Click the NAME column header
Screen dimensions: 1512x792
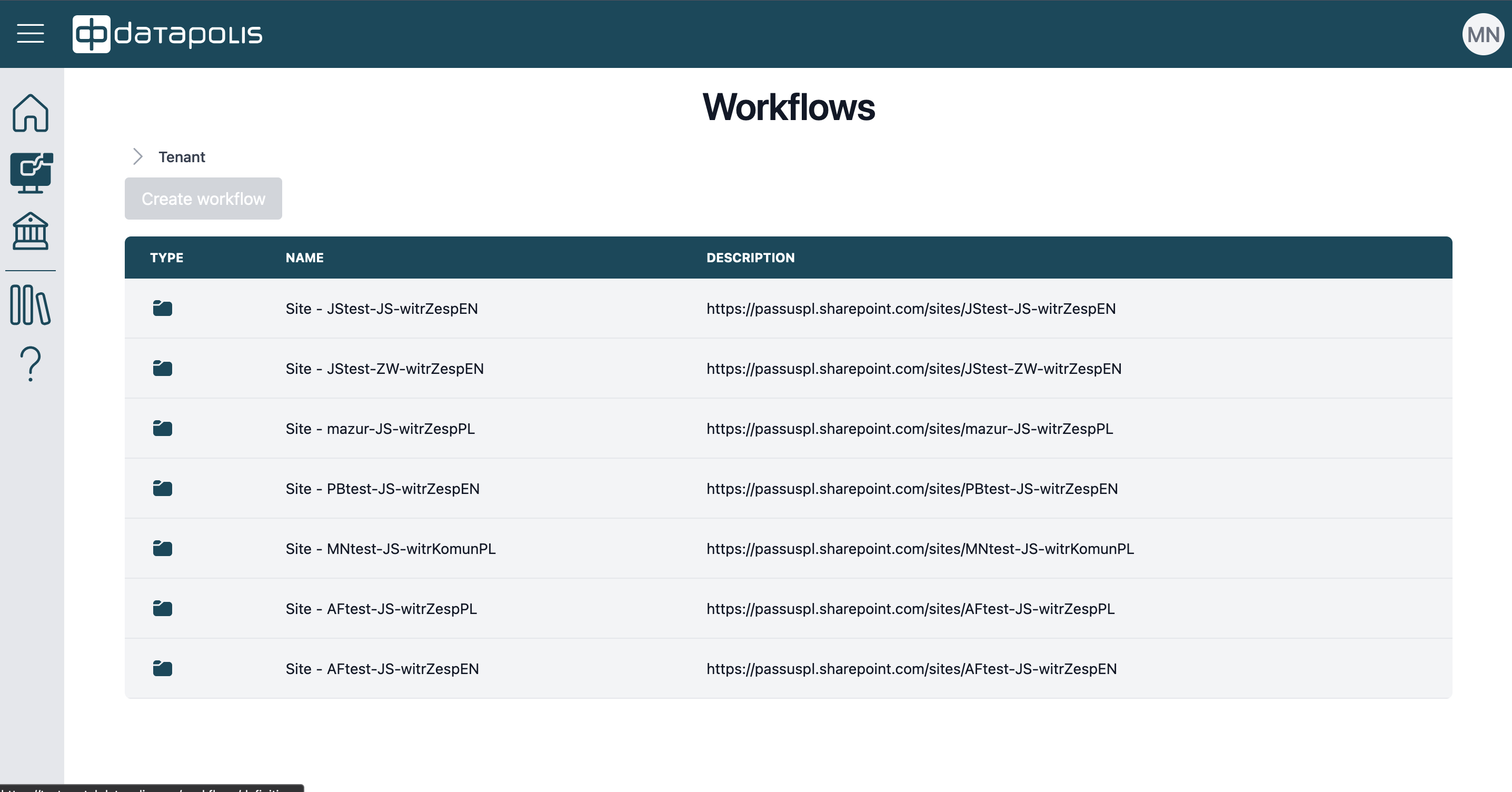[x=304, y=258]
